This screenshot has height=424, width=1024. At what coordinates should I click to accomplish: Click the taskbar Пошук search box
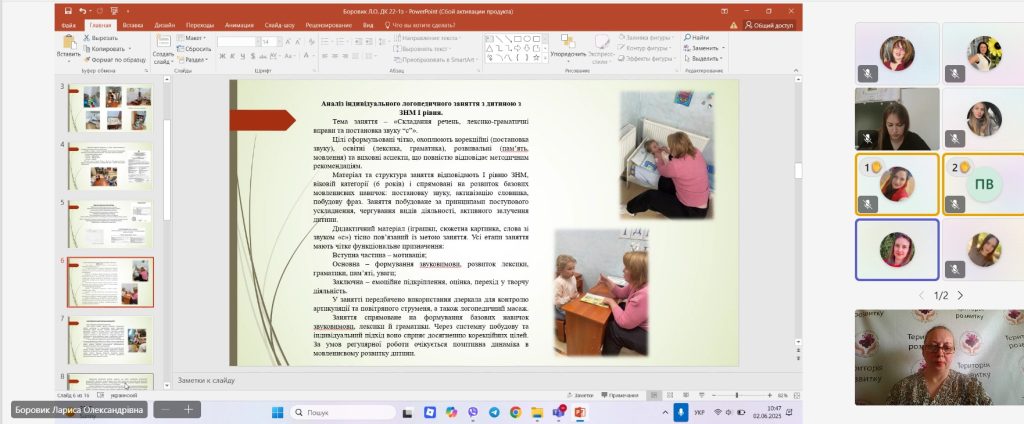[343, 412]
